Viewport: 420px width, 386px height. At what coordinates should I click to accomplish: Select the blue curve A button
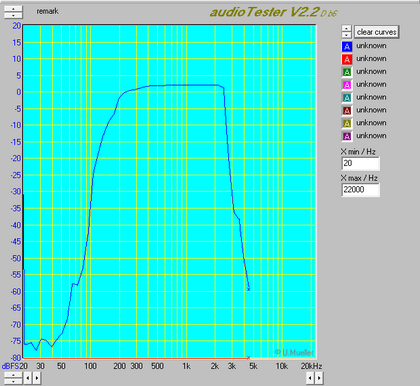347,46
